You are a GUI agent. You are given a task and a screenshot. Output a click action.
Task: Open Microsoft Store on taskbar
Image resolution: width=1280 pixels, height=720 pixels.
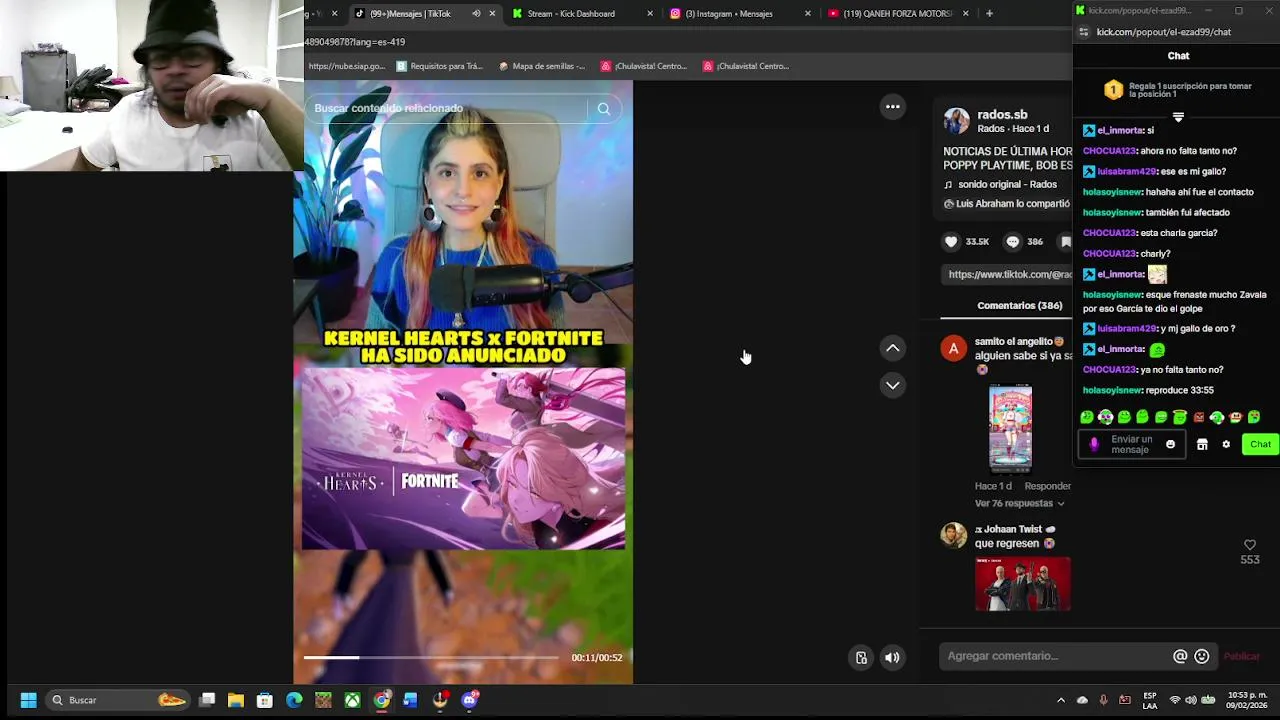pos(265,700)
